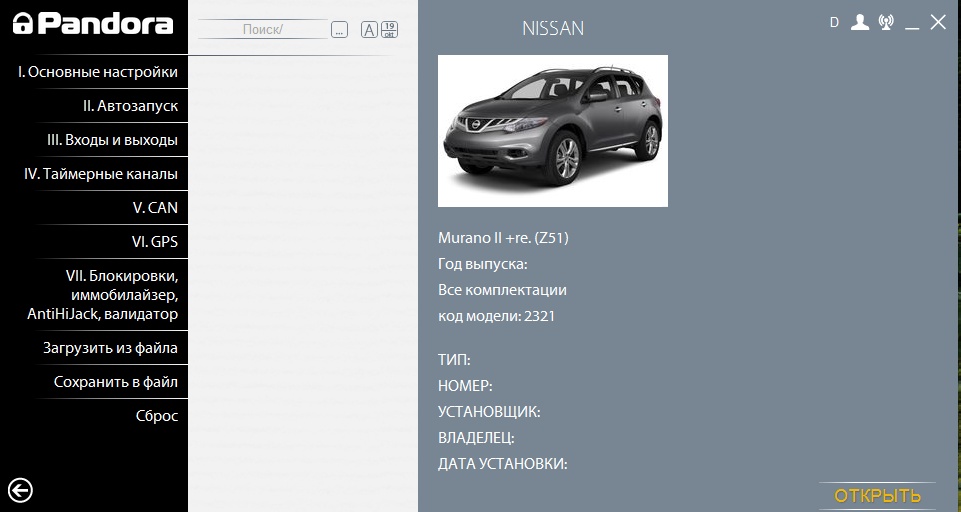Go to III. Входы и выходы
961x512 pixels.
pos(112,140)
